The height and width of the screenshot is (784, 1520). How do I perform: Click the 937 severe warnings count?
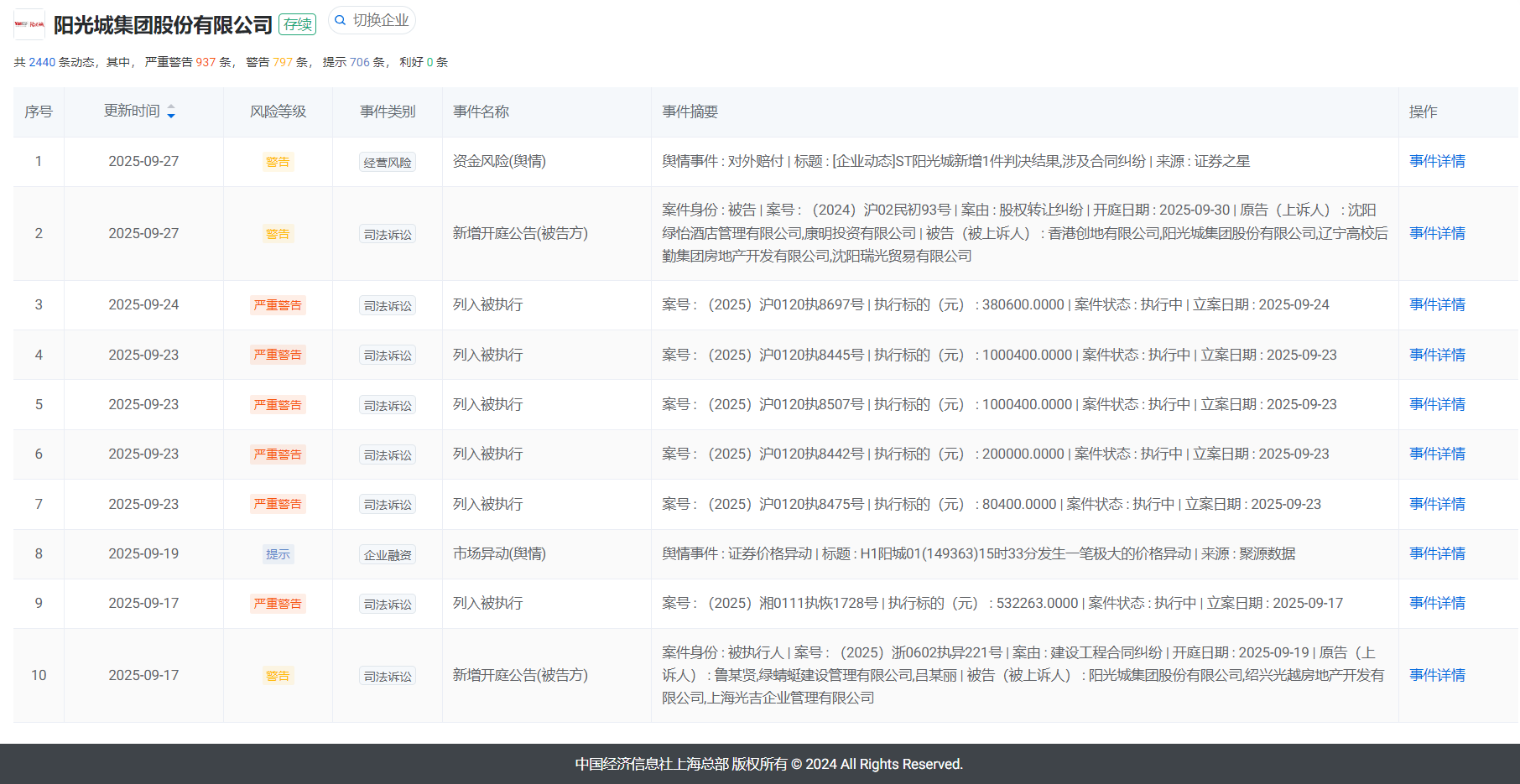pos(206,62)
